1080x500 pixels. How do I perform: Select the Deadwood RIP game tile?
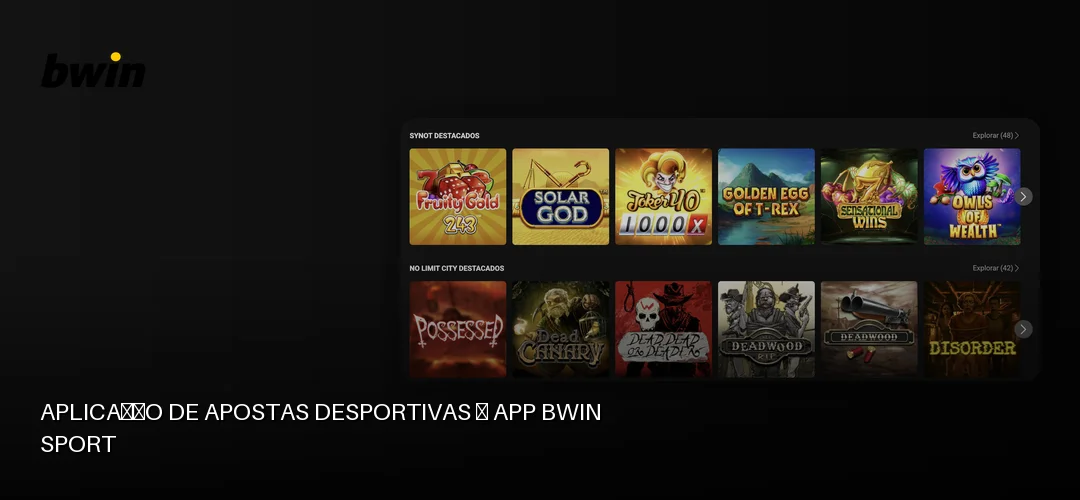[x=766, y=329]
